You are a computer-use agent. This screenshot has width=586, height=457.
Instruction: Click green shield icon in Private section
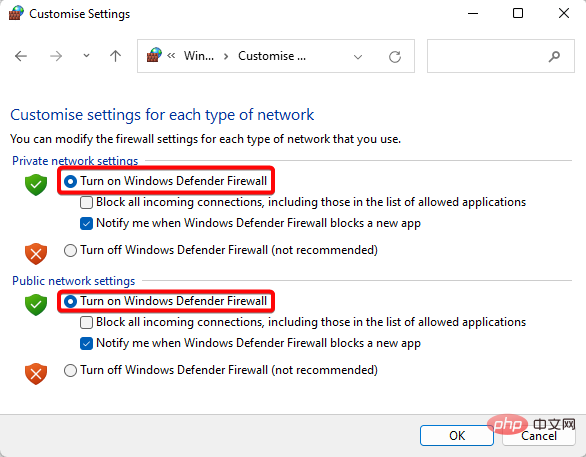36,185
